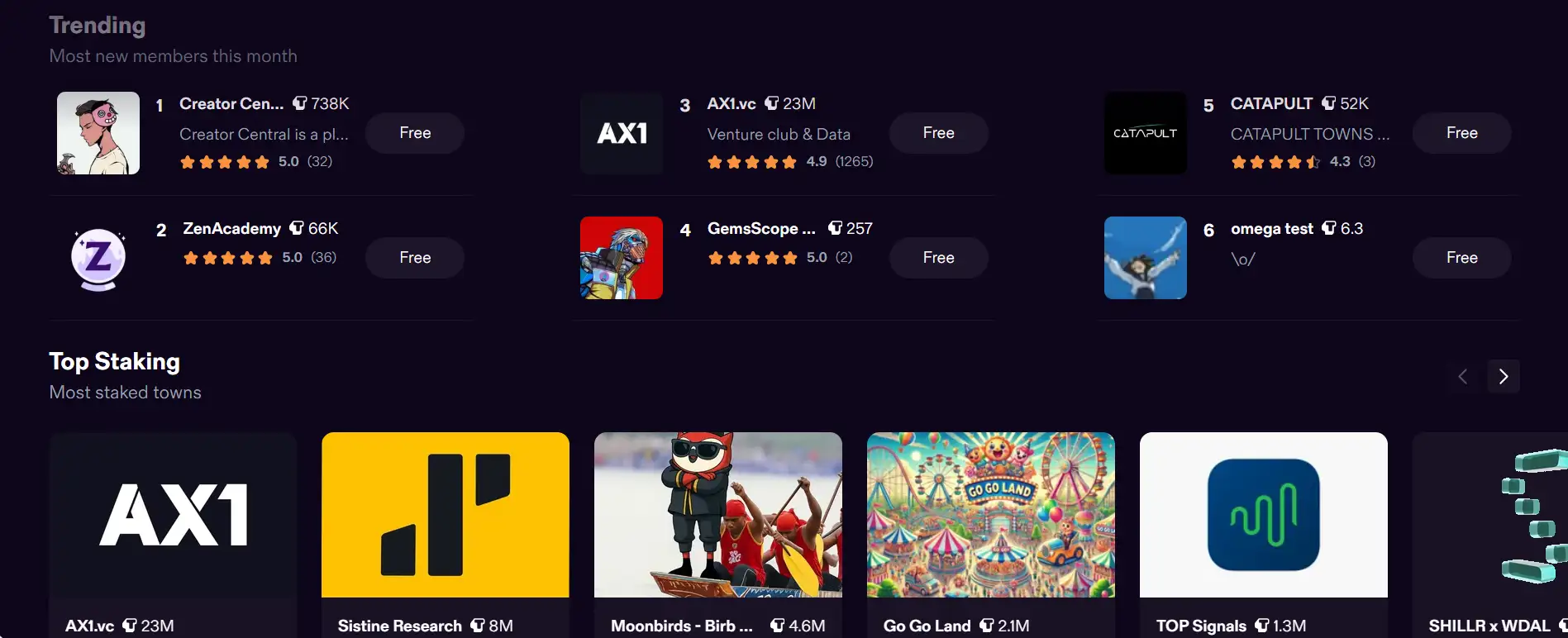Go back with the left chevron arrow
Screen dimensions: 1568x638
coord(1462,376)
